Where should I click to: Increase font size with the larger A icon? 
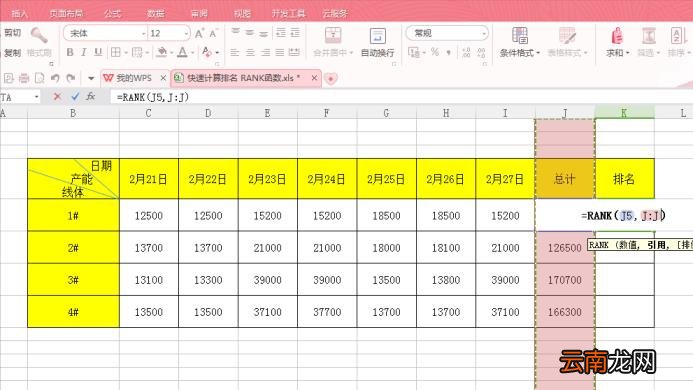[x=199, y=33]
